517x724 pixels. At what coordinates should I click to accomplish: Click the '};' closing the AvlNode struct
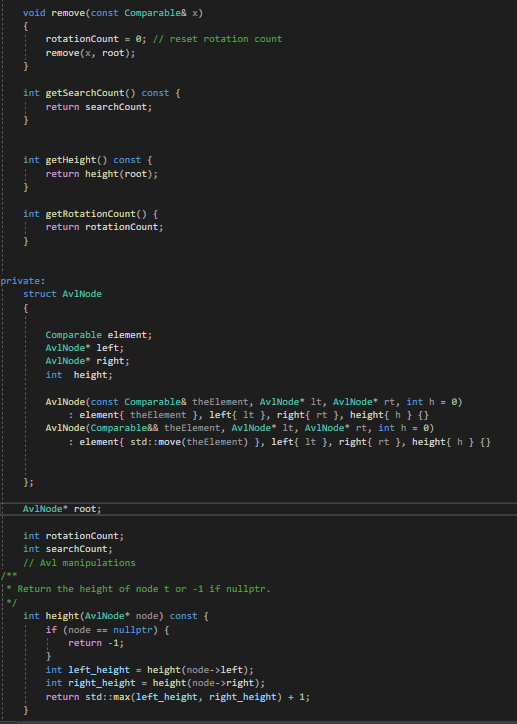coord(29,482)
